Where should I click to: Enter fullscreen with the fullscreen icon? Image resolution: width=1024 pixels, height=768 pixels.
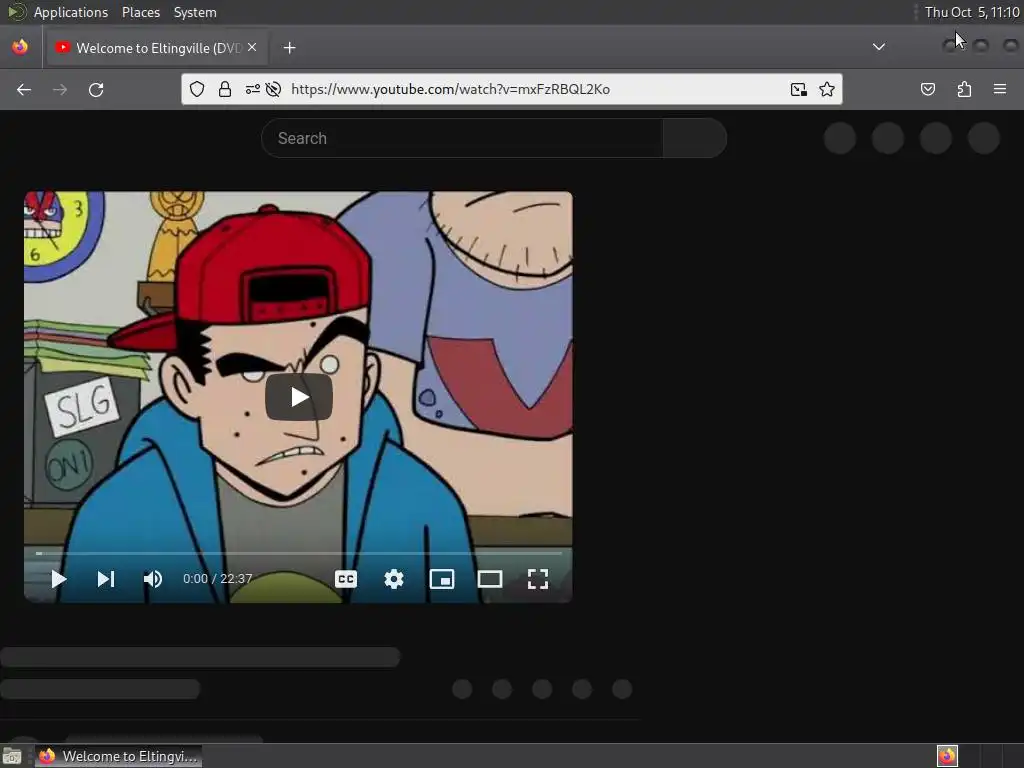537,579
